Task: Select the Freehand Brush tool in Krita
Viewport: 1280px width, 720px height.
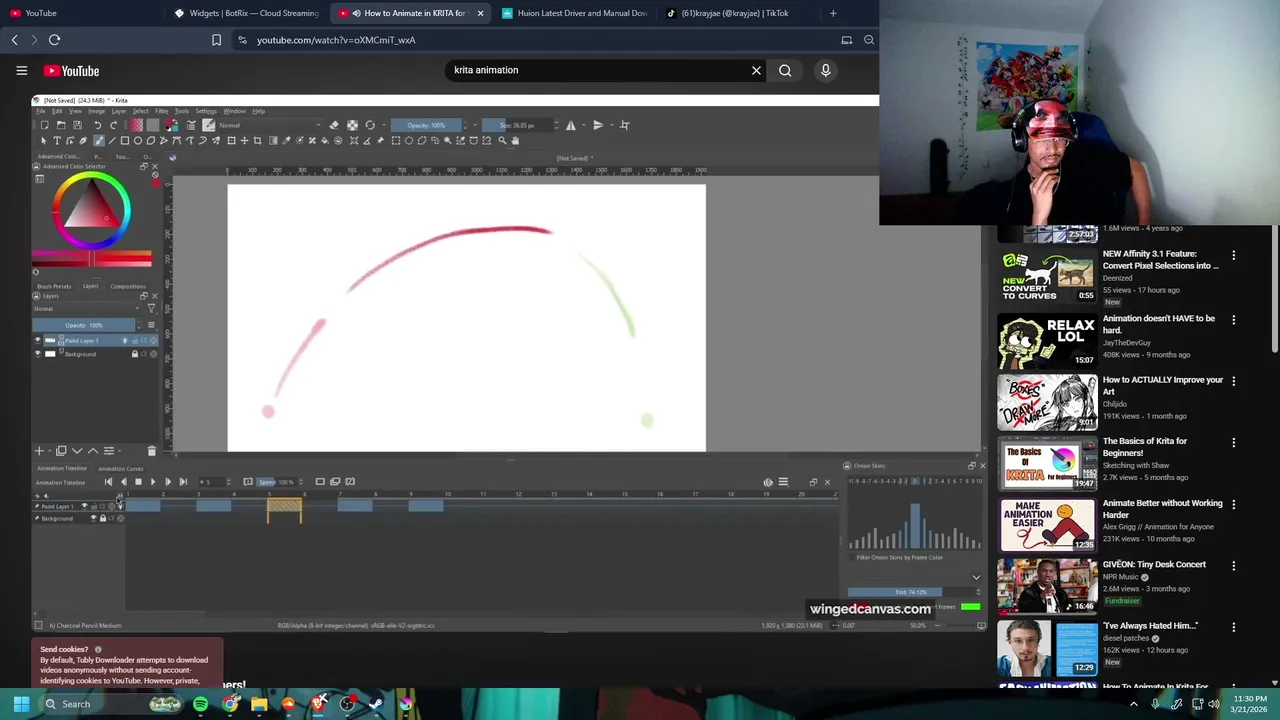Action: [99, 140]
